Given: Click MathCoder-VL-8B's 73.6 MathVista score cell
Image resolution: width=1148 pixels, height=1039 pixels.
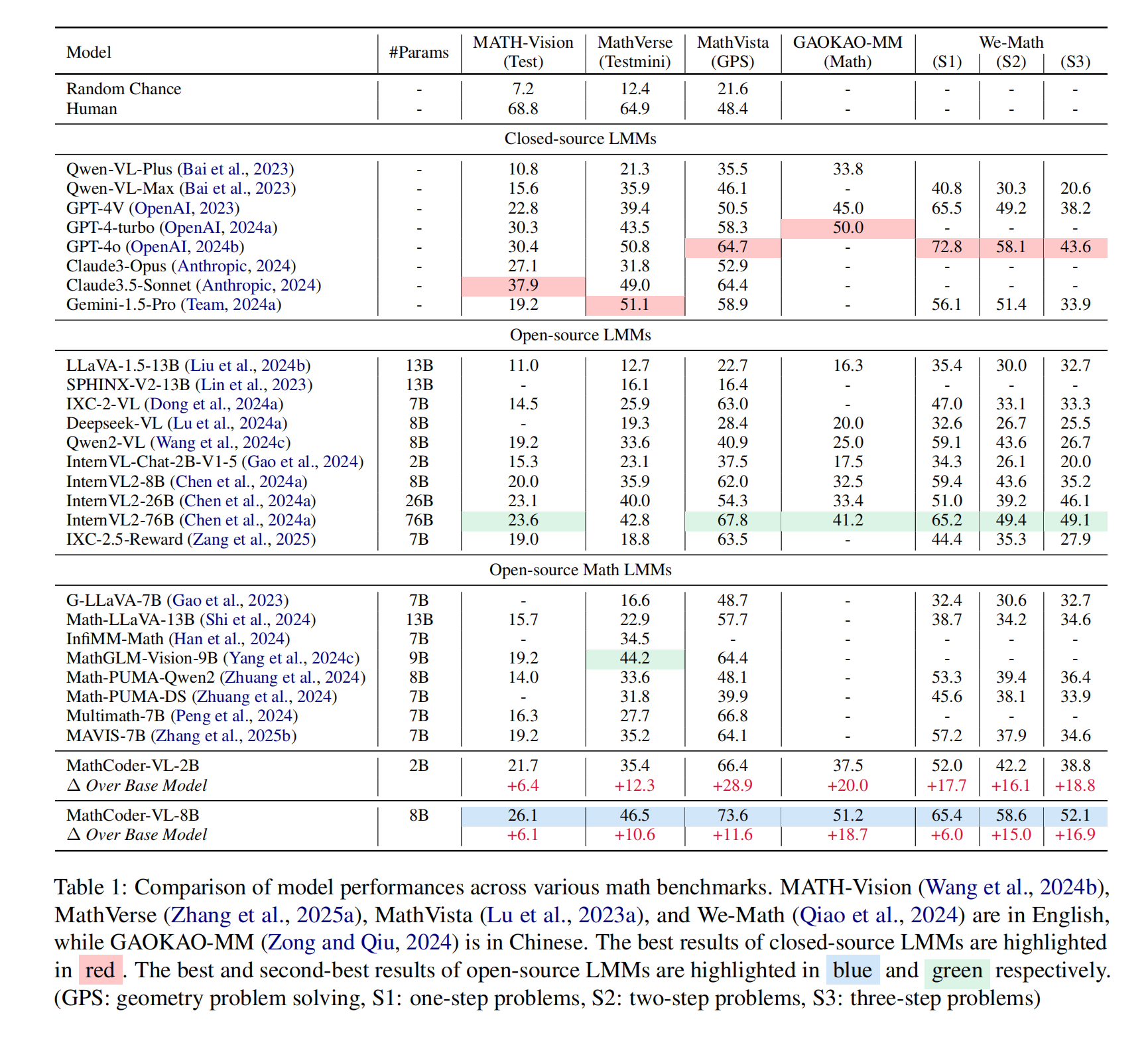Looking at the screenshot, I should [x=733, y=815].
